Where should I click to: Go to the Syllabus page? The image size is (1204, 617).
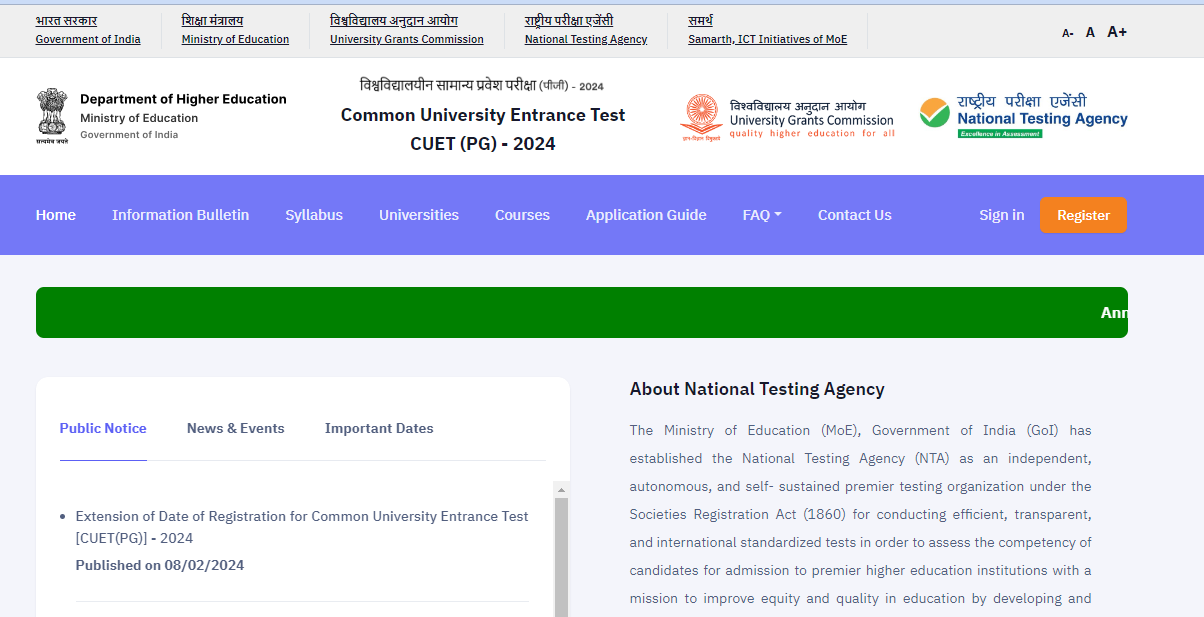coord(314,215)
